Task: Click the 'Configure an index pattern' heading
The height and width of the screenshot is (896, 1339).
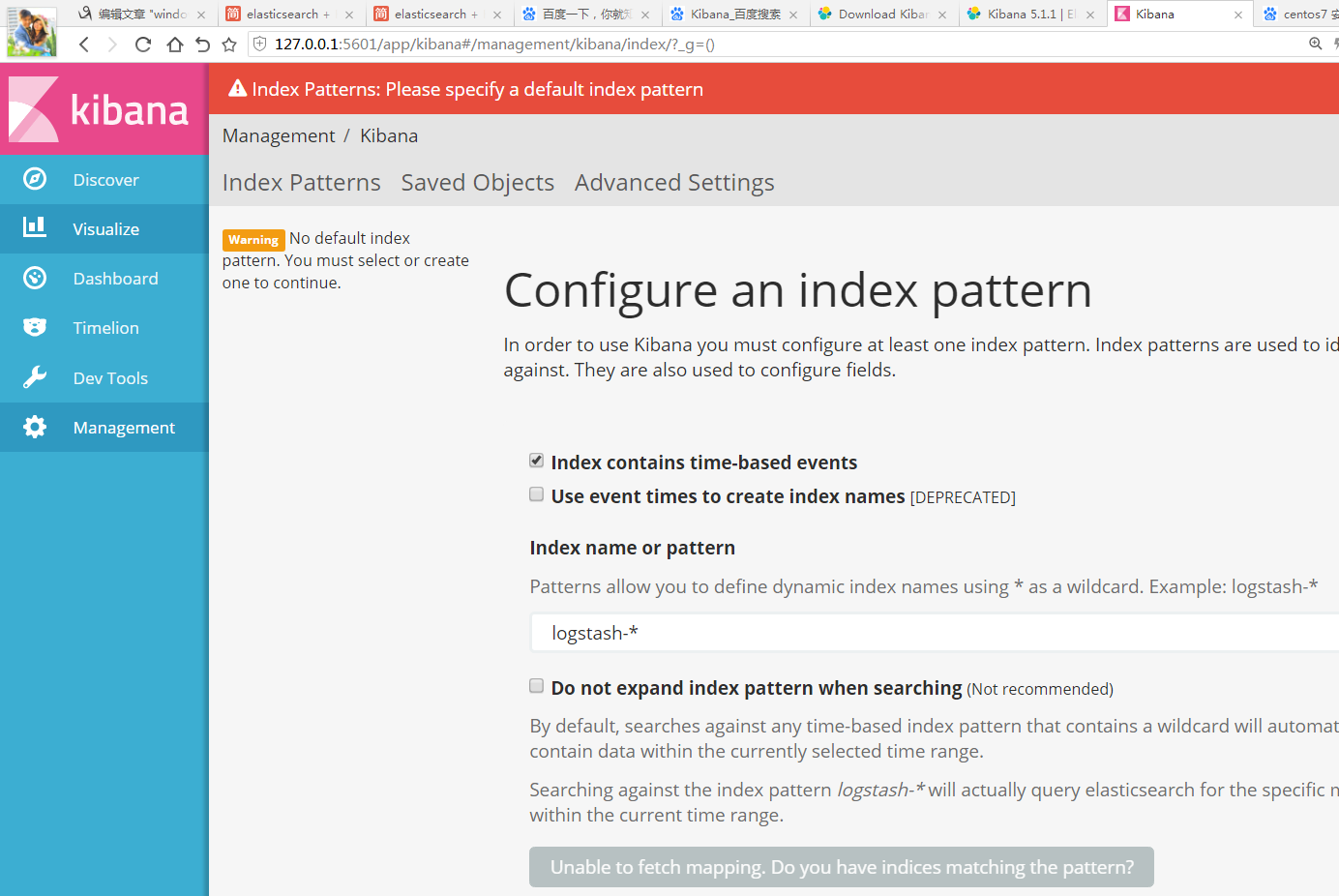Action: tap(798, 290)
